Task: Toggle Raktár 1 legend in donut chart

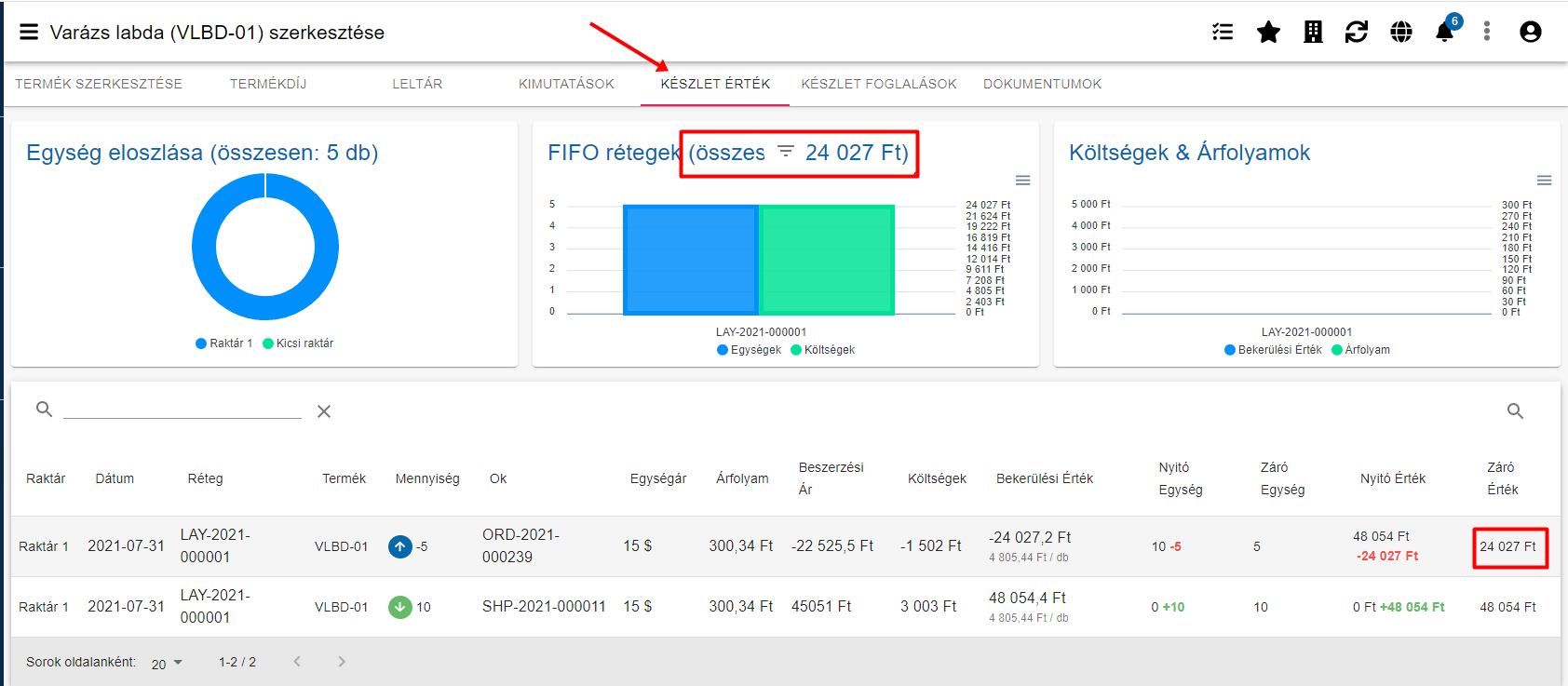Action: 224,343
